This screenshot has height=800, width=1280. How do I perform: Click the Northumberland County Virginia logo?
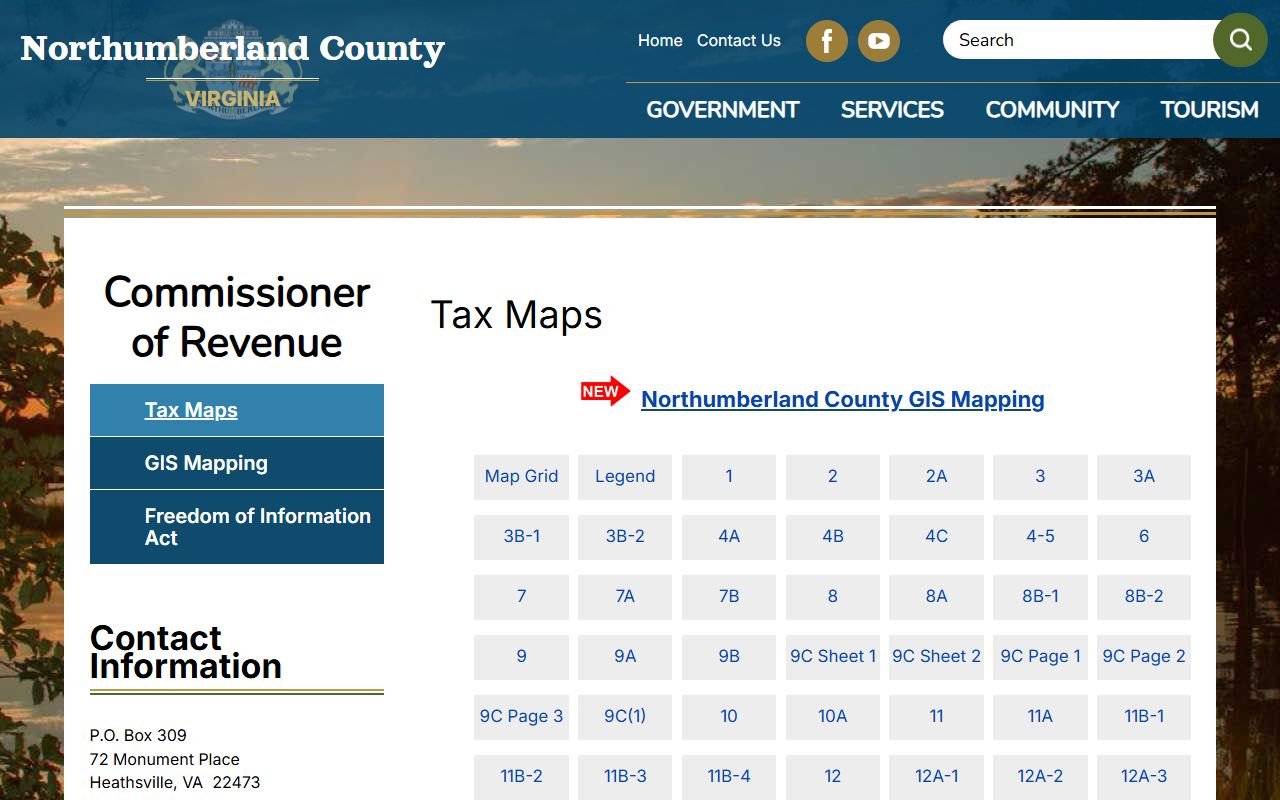tap(232, 68)
